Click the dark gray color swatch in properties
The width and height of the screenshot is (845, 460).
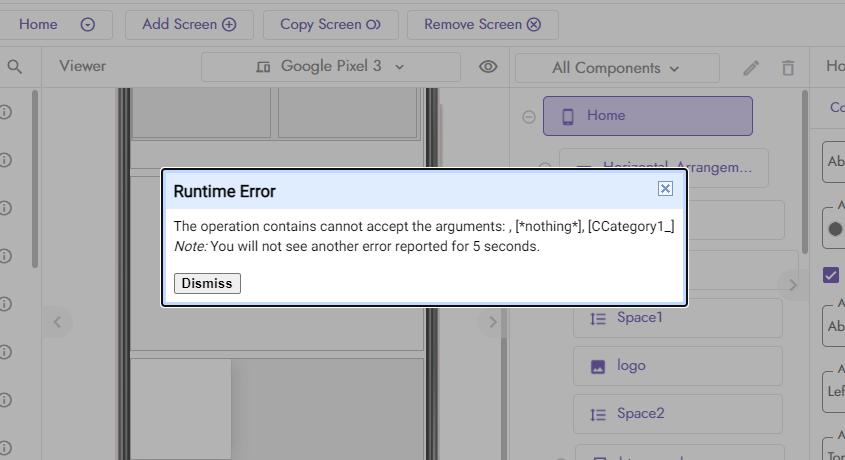point(835,229)
